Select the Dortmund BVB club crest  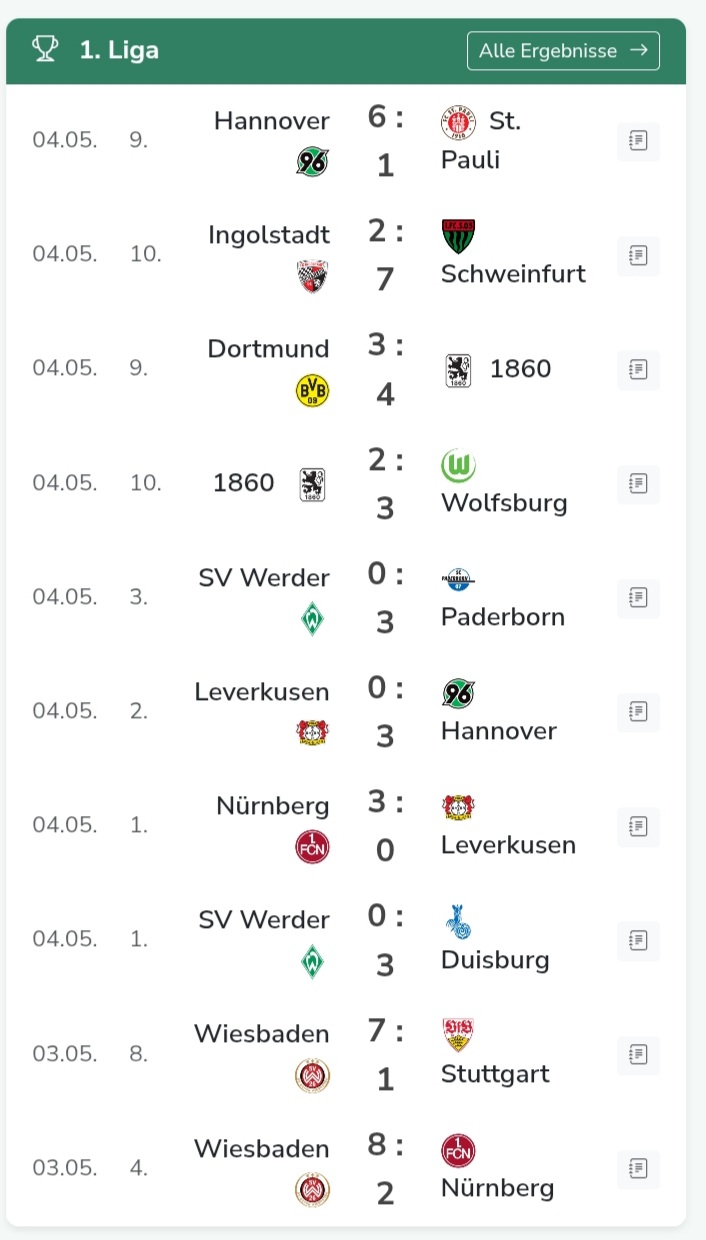(313, 390)
